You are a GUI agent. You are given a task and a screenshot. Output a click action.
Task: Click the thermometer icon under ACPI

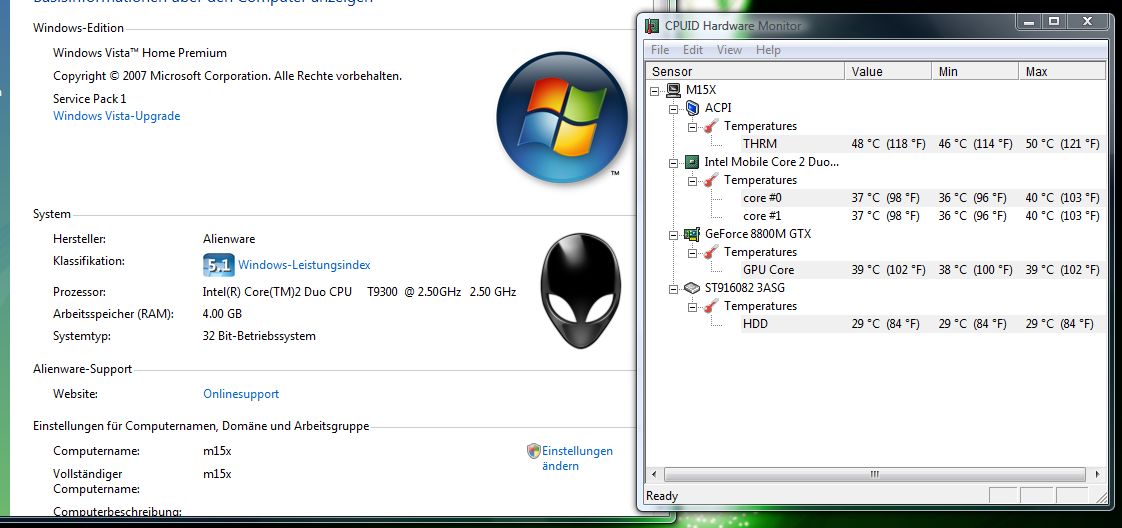pyautogui.click(x=711, y=126)
